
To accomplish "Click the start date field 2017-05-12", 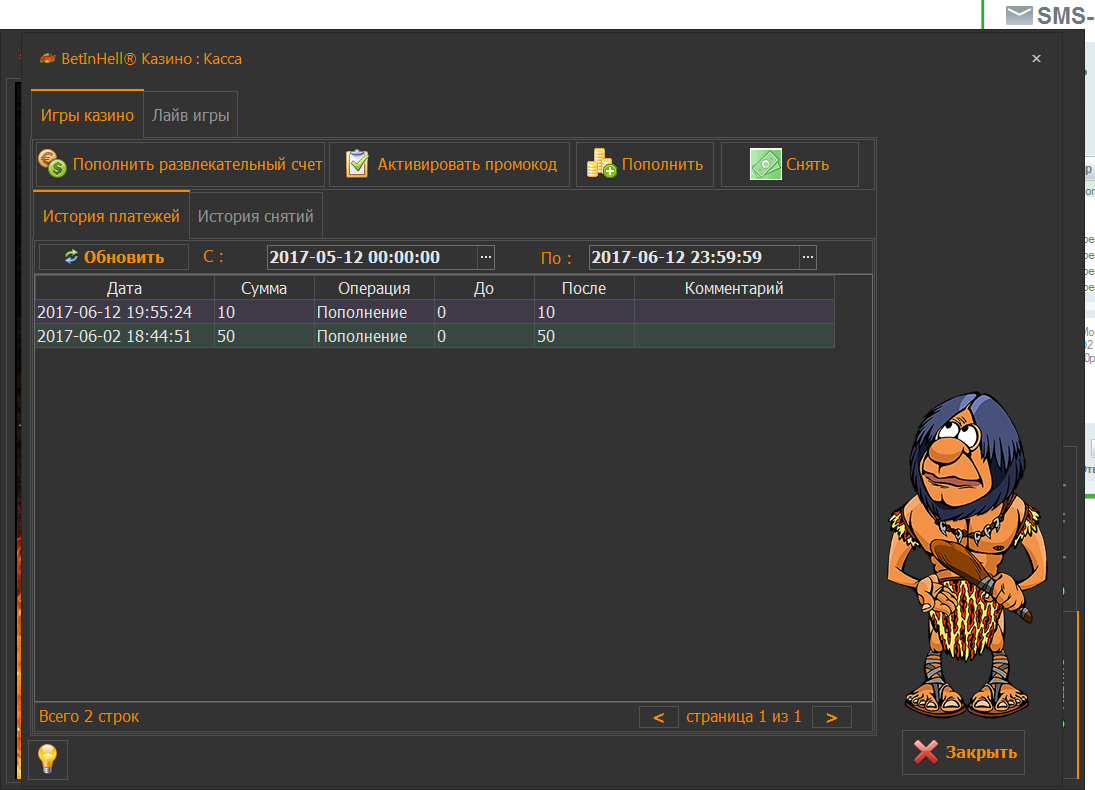I will 370,257.
